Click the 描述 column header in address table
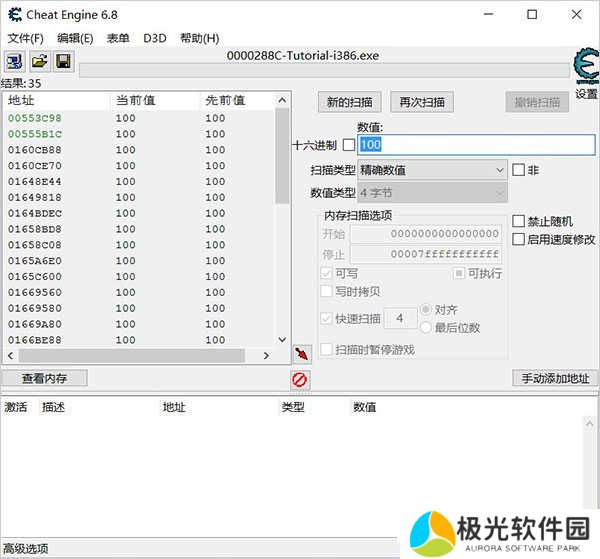This screenshot has height=559, width=600. tap(53, 407)
